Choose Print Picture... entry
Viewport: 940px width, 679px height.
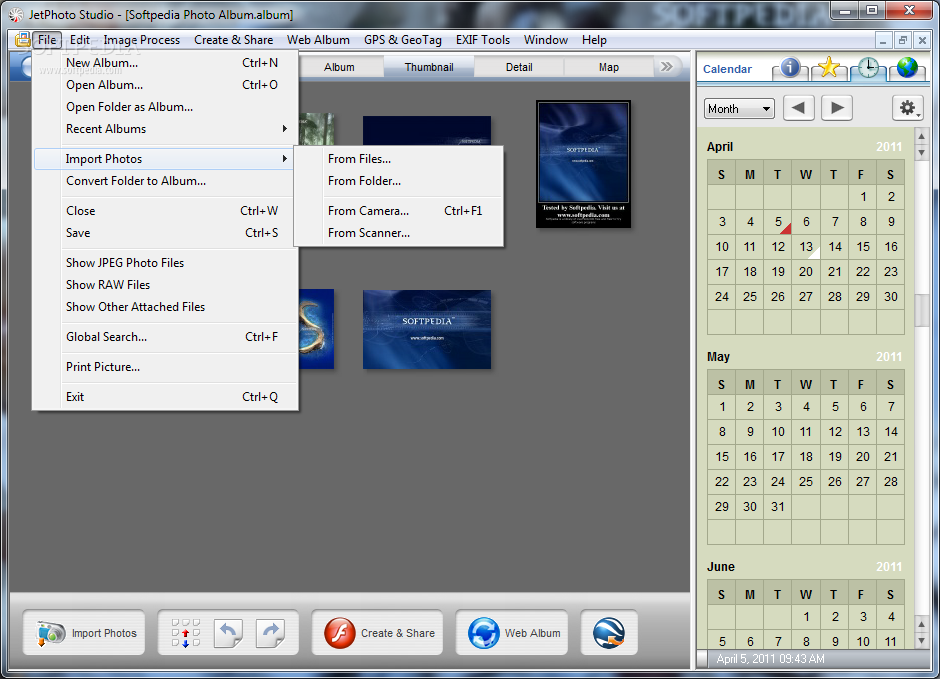[165, 367]
